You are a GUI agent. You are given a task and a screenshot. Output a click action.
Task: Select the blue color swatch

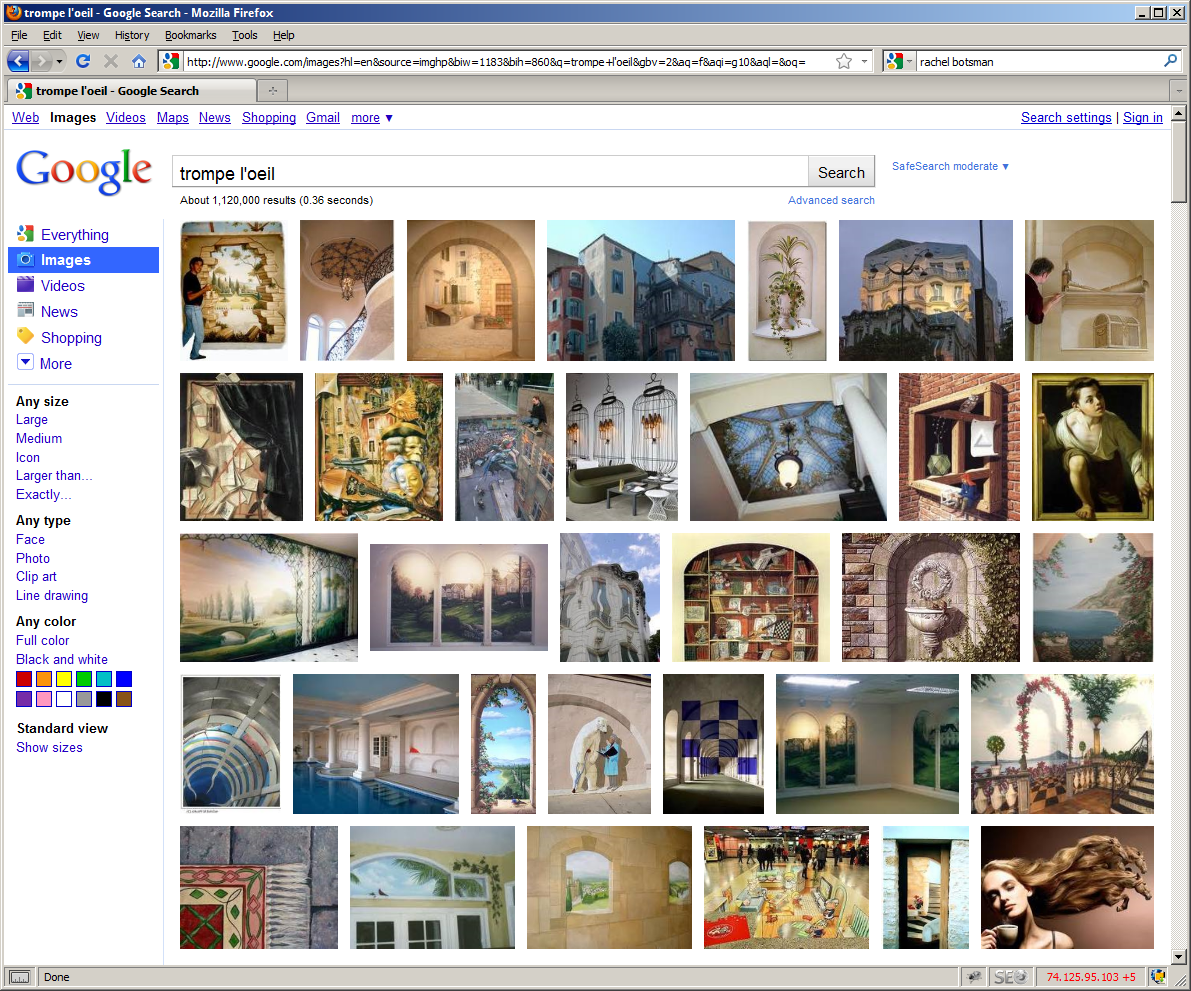coord(124,679)
